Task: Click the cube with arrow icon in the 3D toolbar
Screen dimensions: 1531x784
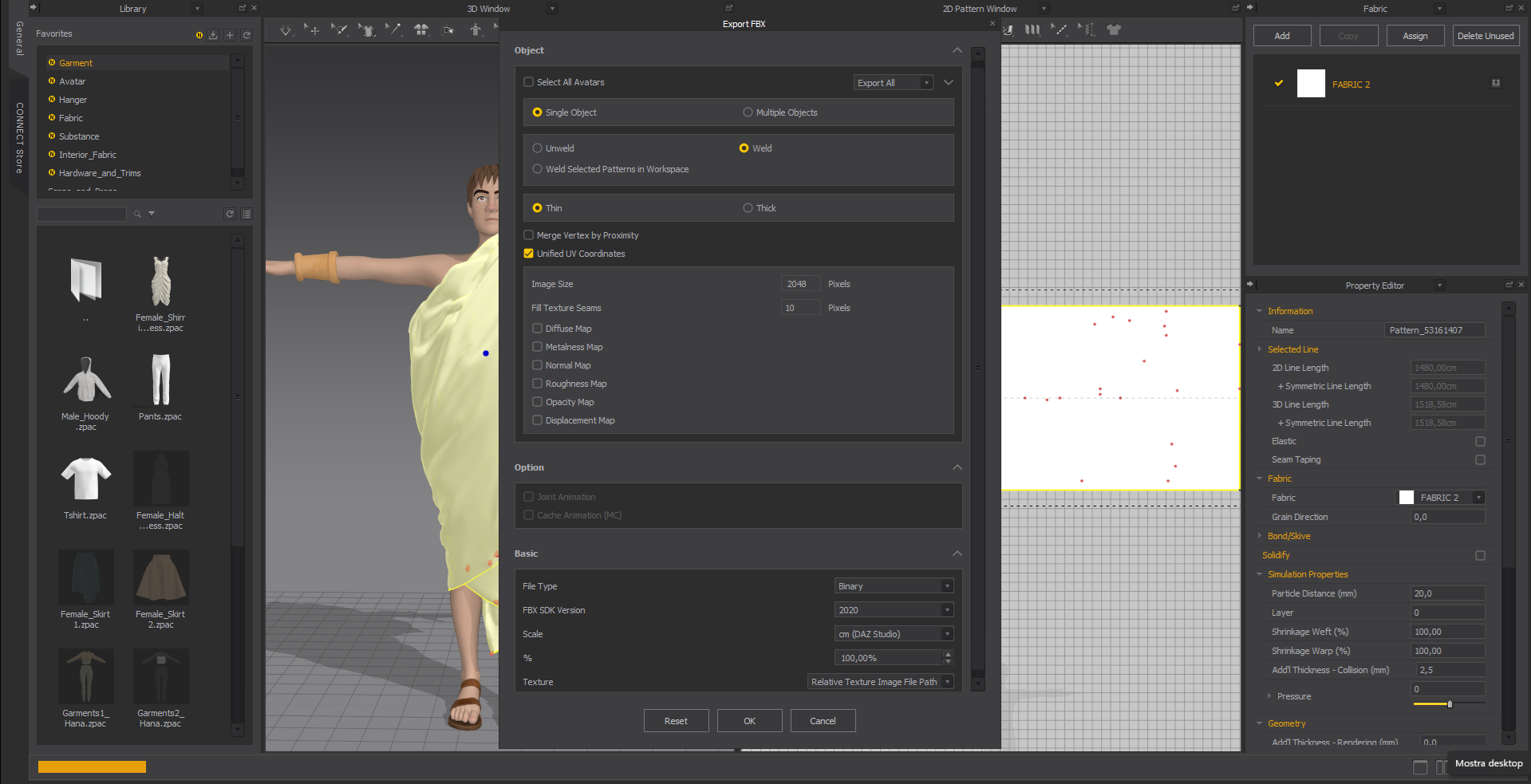Action: click(x=448, y=30)
